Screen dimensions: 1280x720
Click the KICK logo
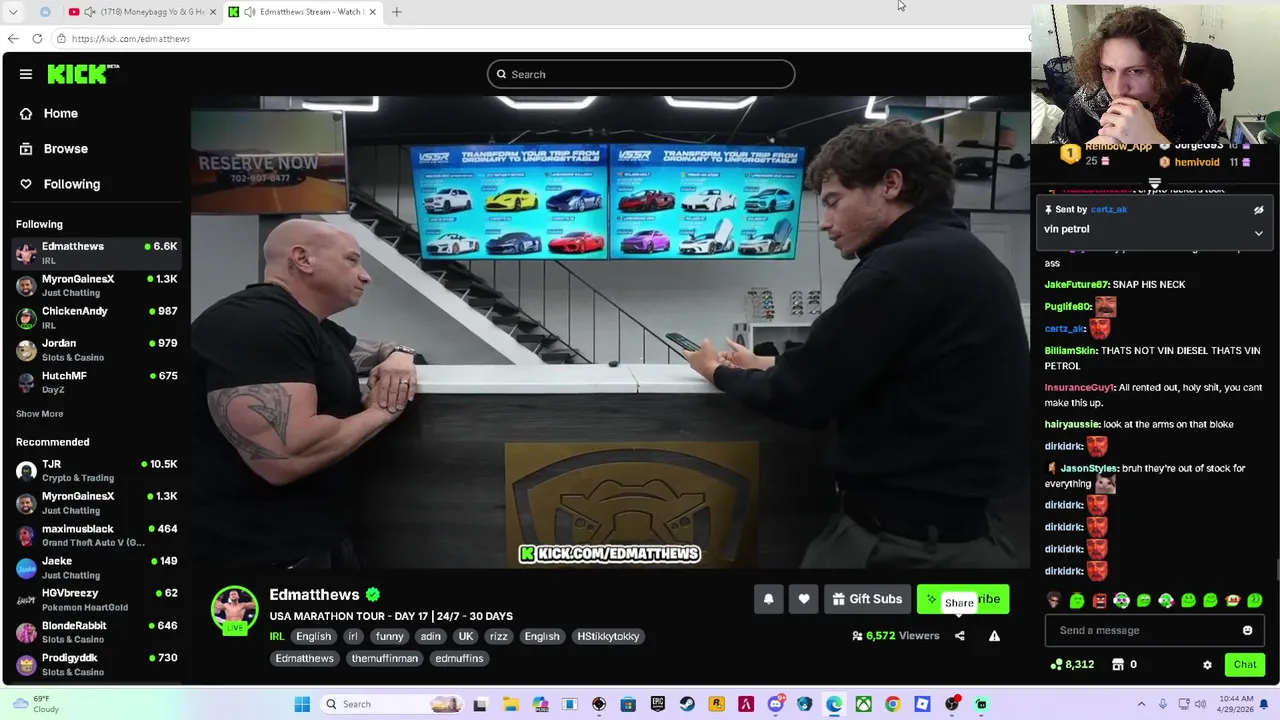pos(83,74)
